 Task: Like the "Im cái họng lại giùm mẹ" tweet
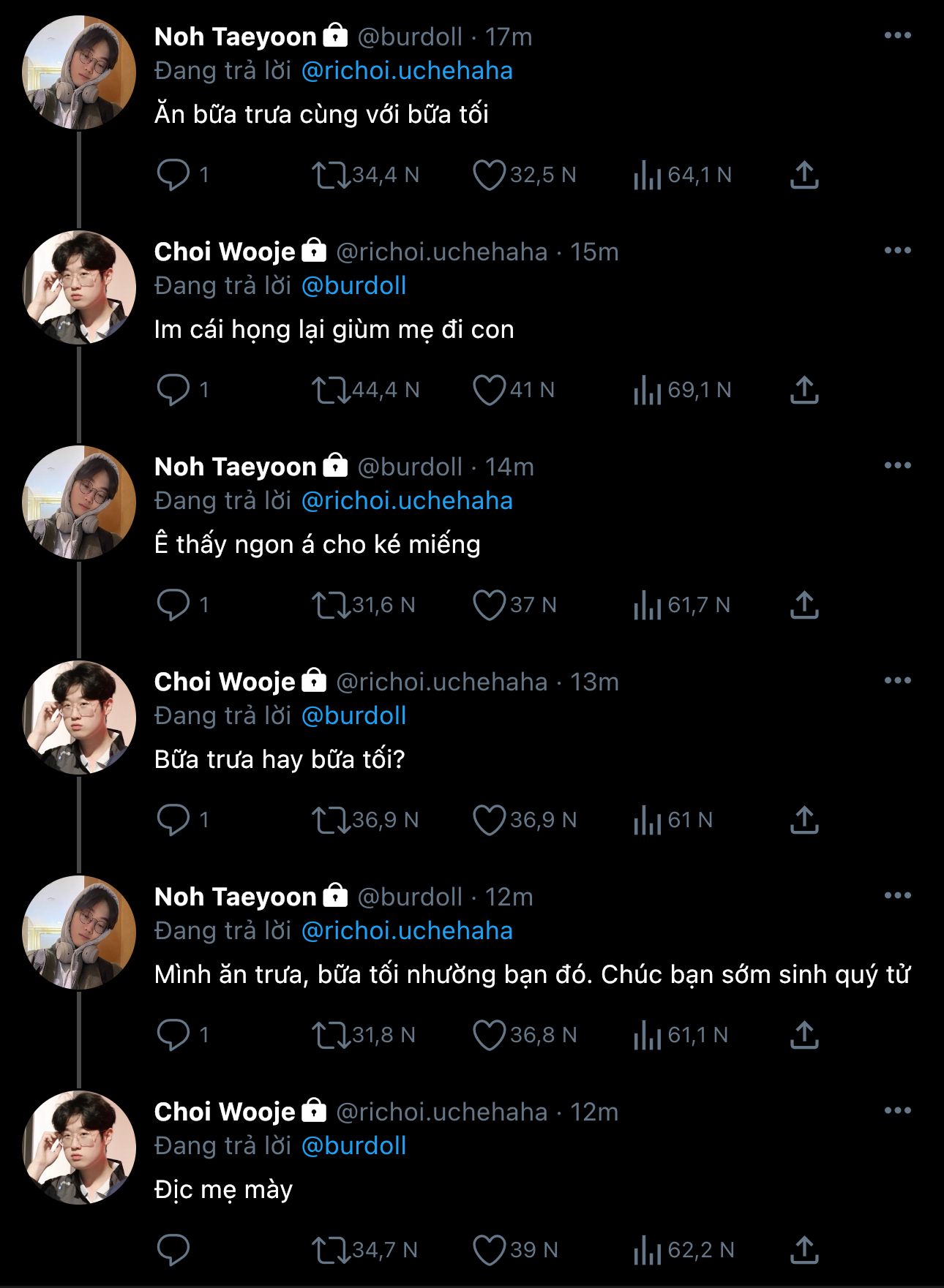(489, 391)
